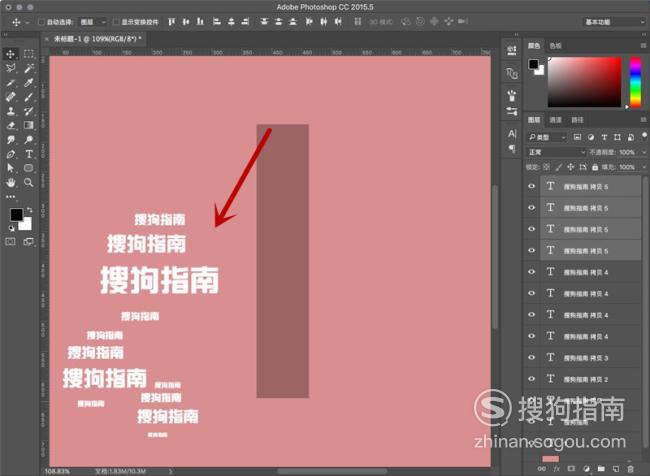The height and width of the screenshot is (476, 650).
Task: Toggle lock position
Action: click(x=570, y=167)
